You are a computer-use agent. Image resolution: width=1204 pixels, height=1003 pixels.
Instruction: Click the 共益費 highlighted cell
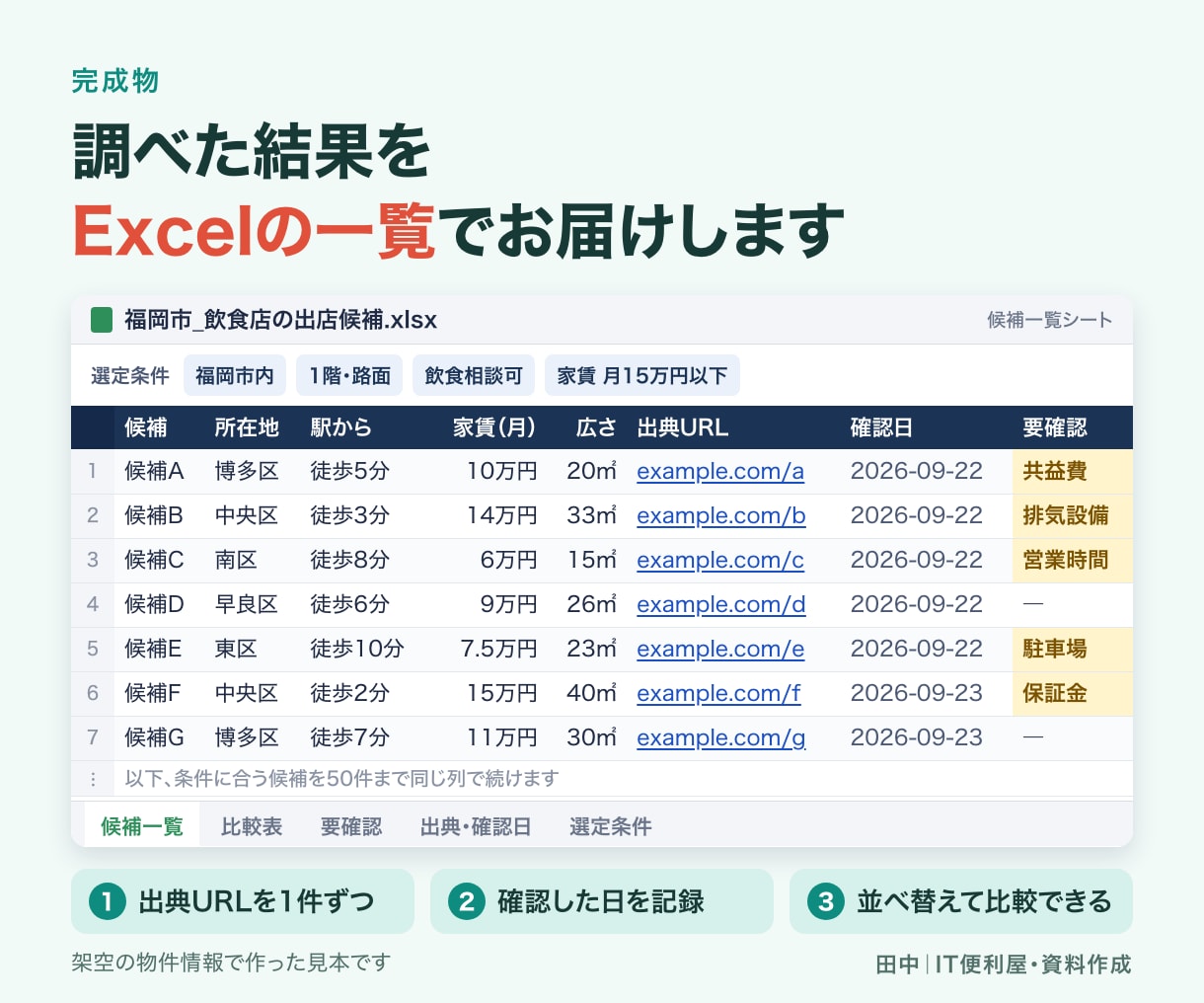coord(1073,471)
